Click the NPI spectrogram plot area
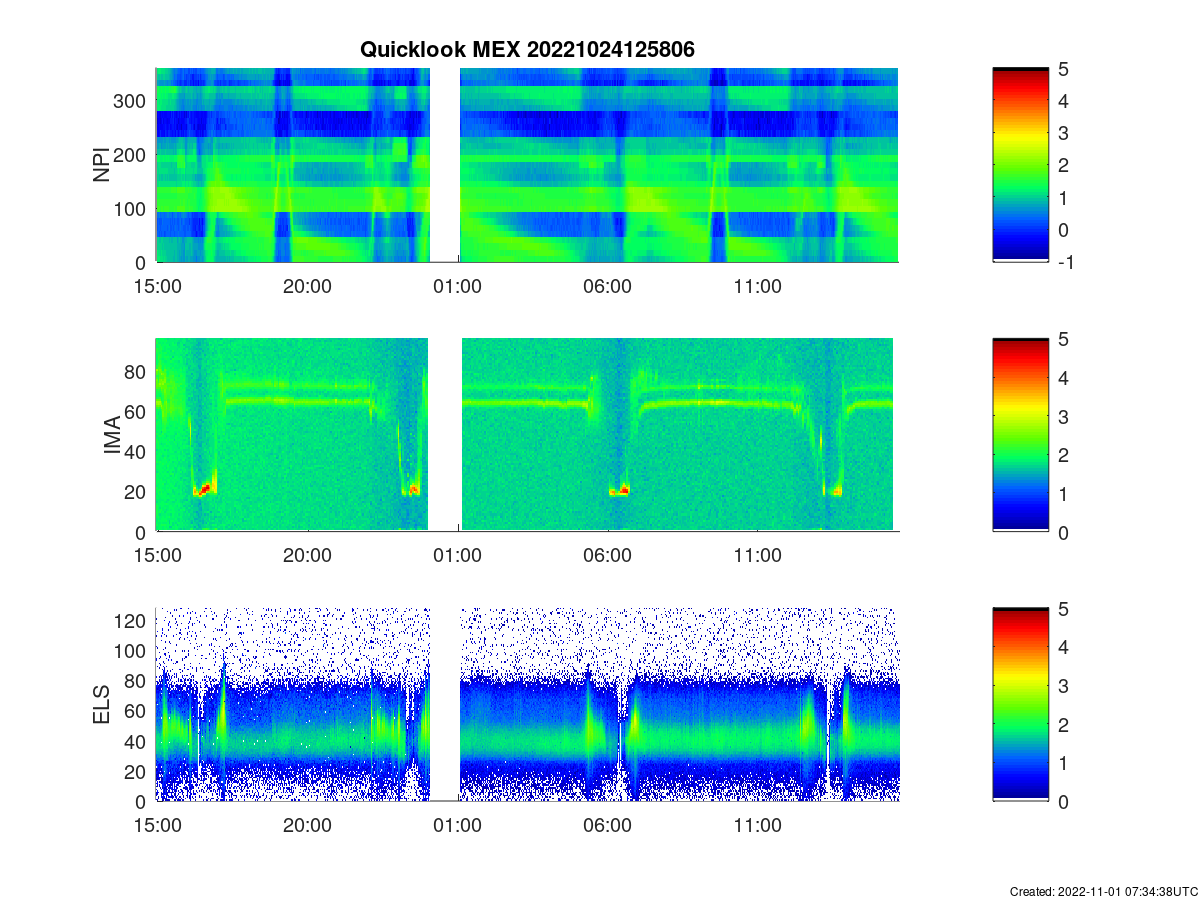The width and height of the screenshot is (1200, 900). [527, 165]
